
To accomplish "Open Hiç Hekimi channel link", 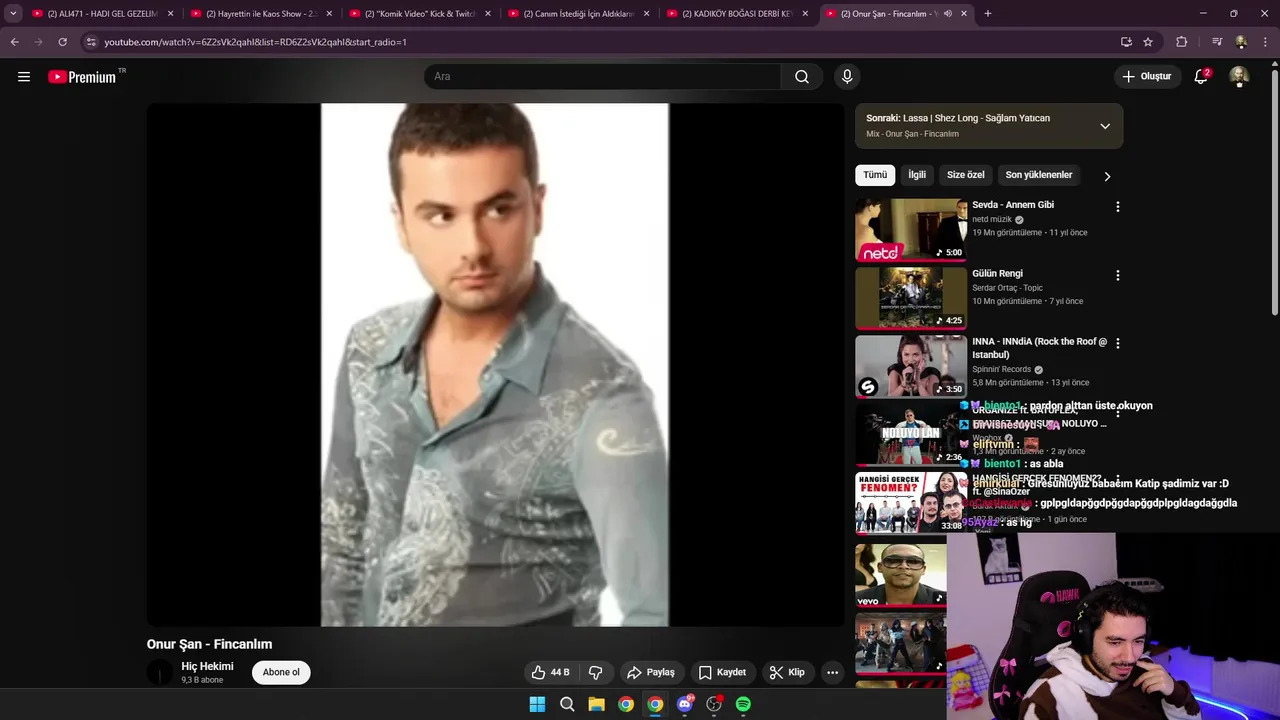I will click(207, 666).
